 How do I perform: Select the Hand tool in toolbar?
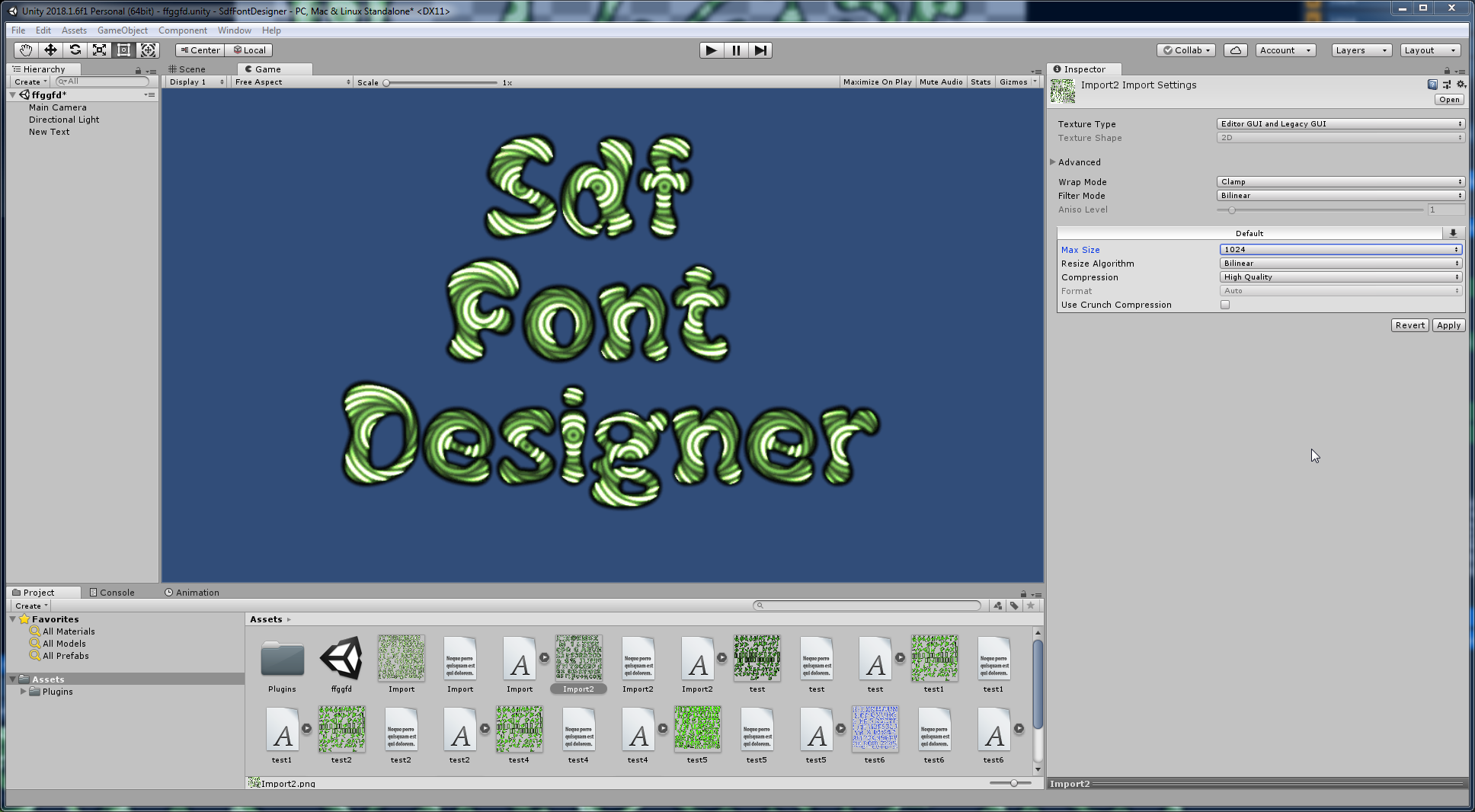click(x=26, y=50)
